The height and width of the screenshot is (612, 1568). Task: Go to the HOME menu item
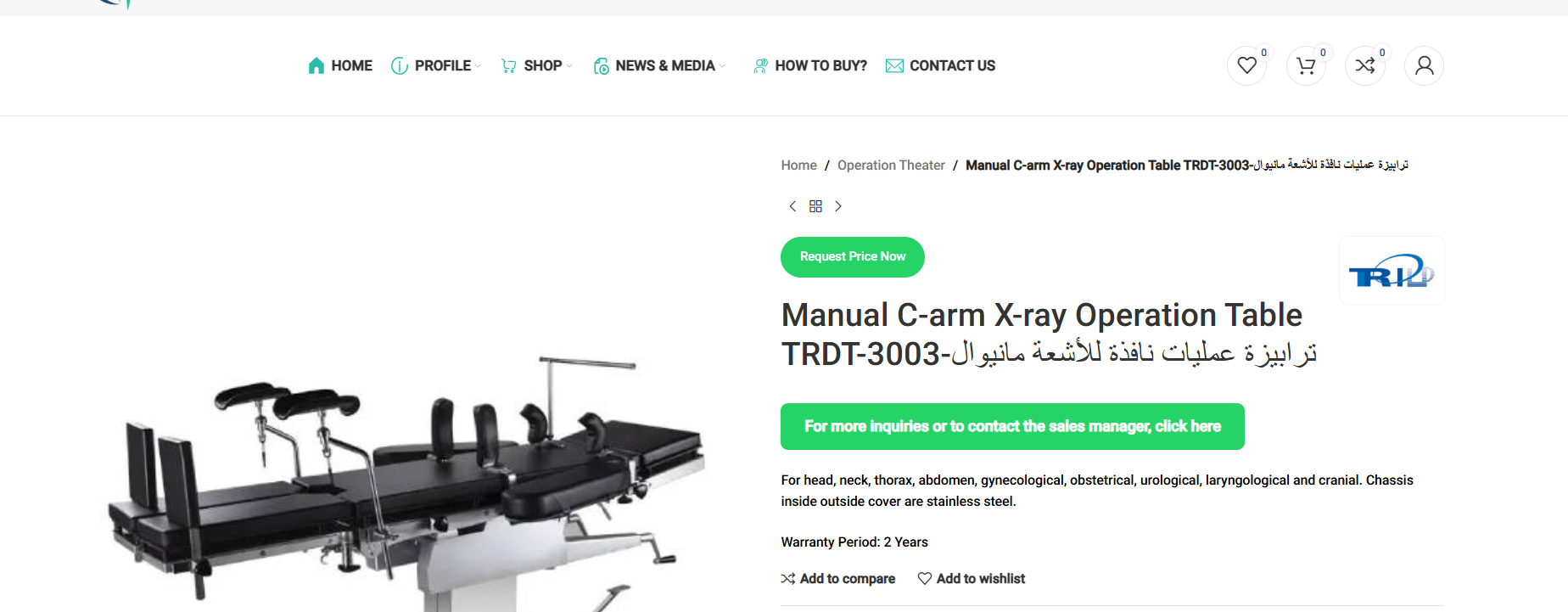tap(340, 65)
